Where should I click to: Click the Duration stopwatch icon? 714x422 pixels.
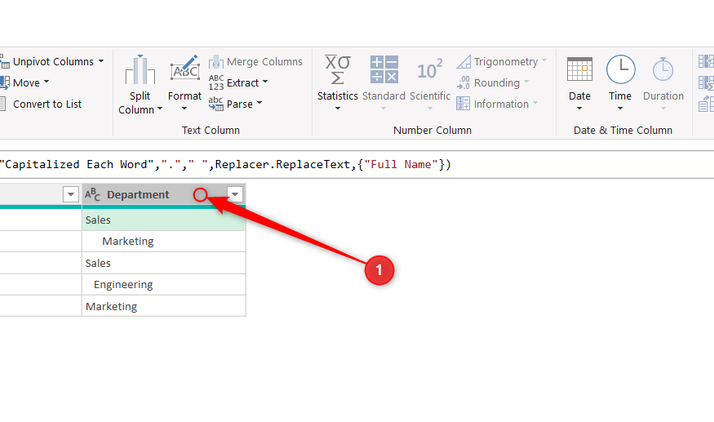point(663,69)
